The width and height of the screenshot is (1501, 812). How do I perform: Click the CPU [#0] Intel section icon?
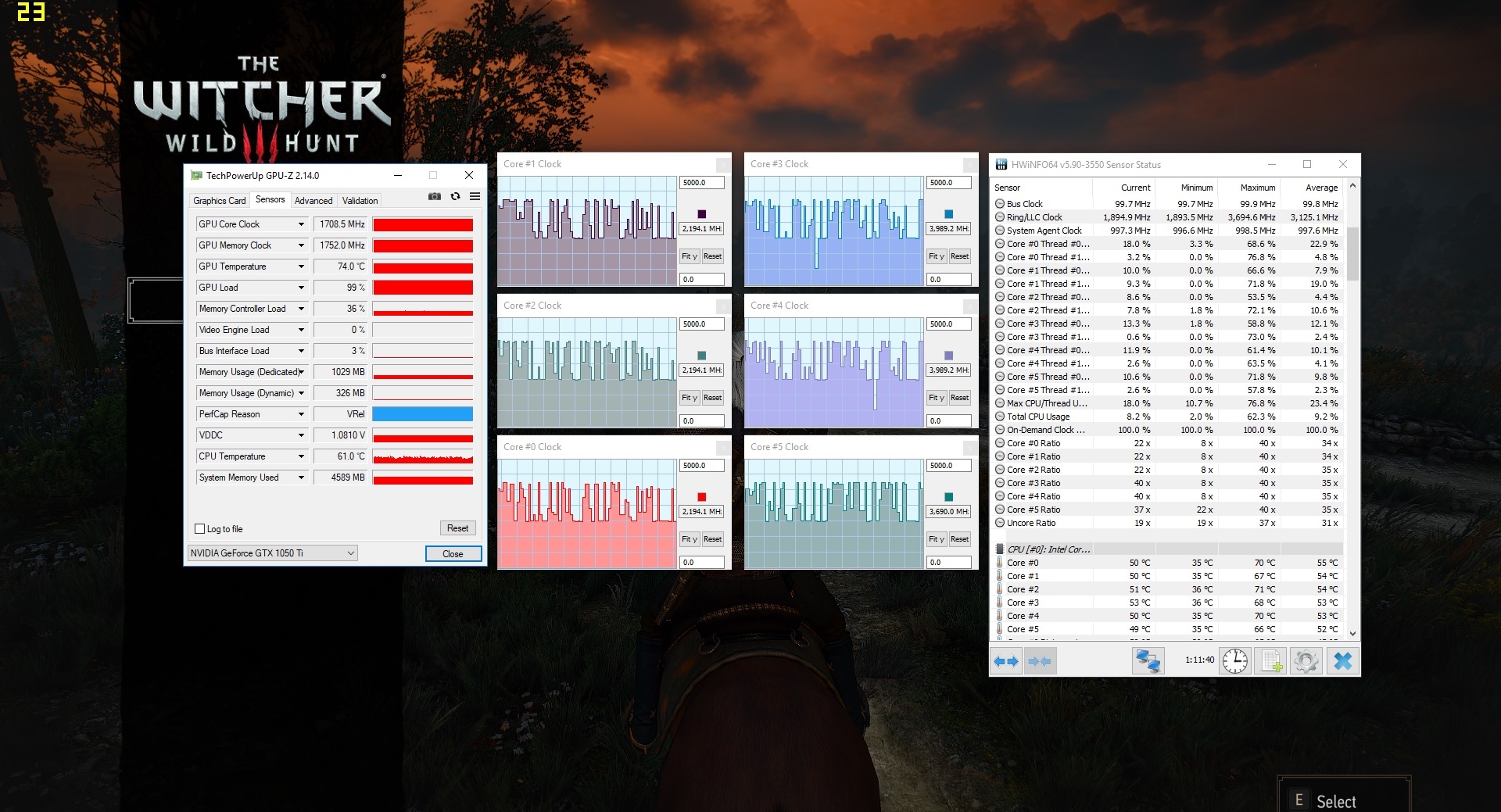point(1000,549)
